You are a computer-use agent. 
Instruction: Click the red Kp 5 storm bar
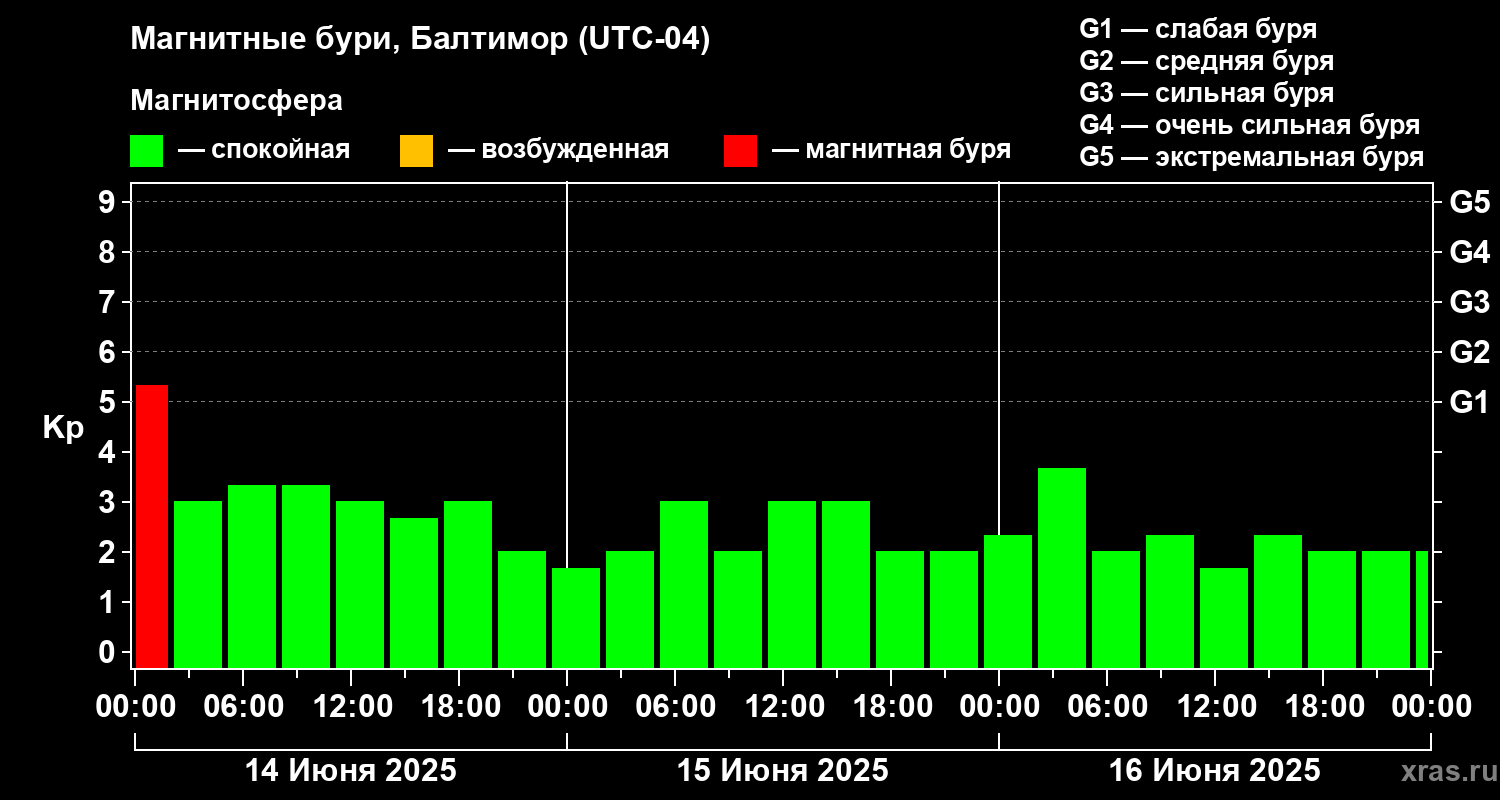152,526
